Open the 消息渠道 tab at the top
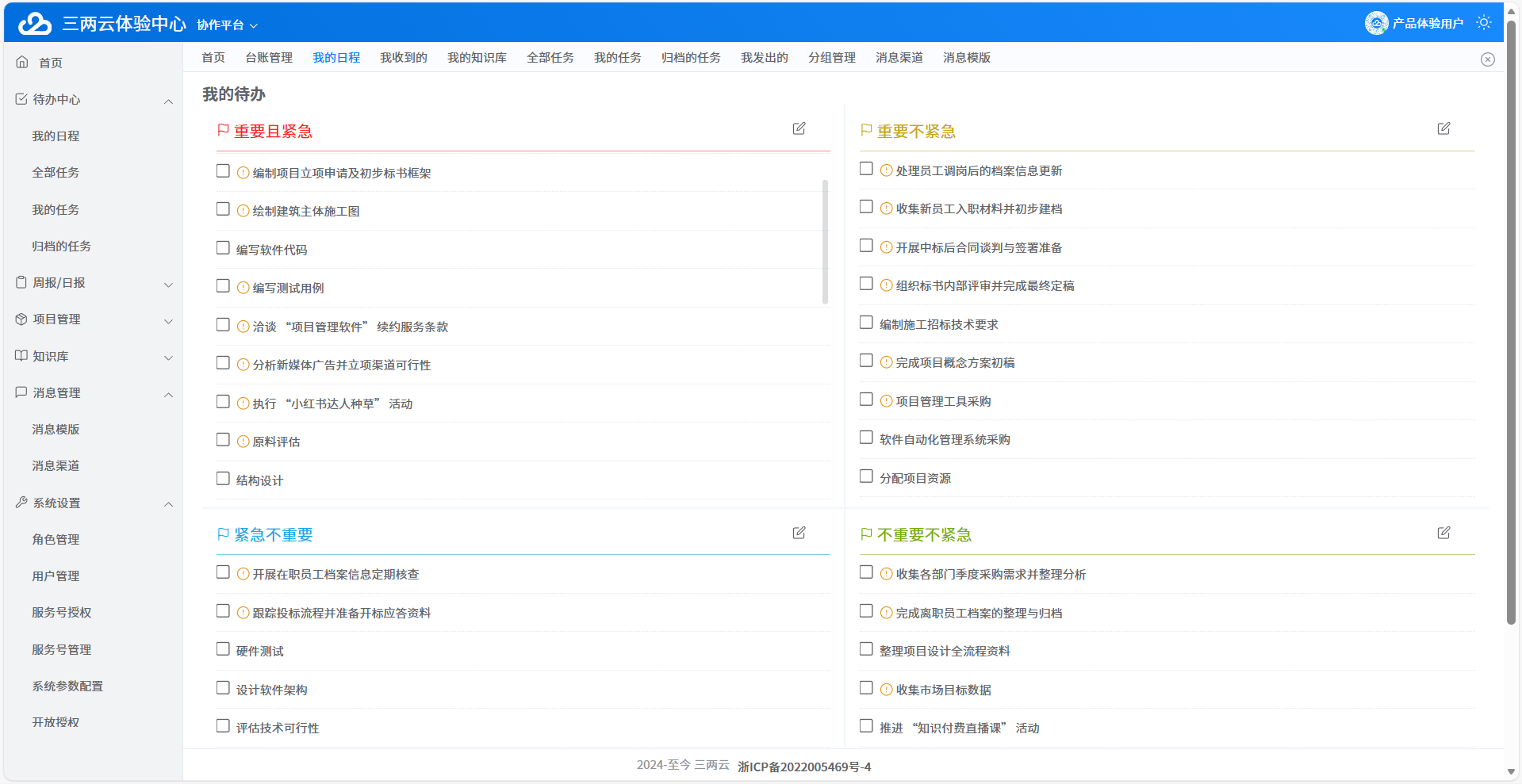 click(898, 57)
